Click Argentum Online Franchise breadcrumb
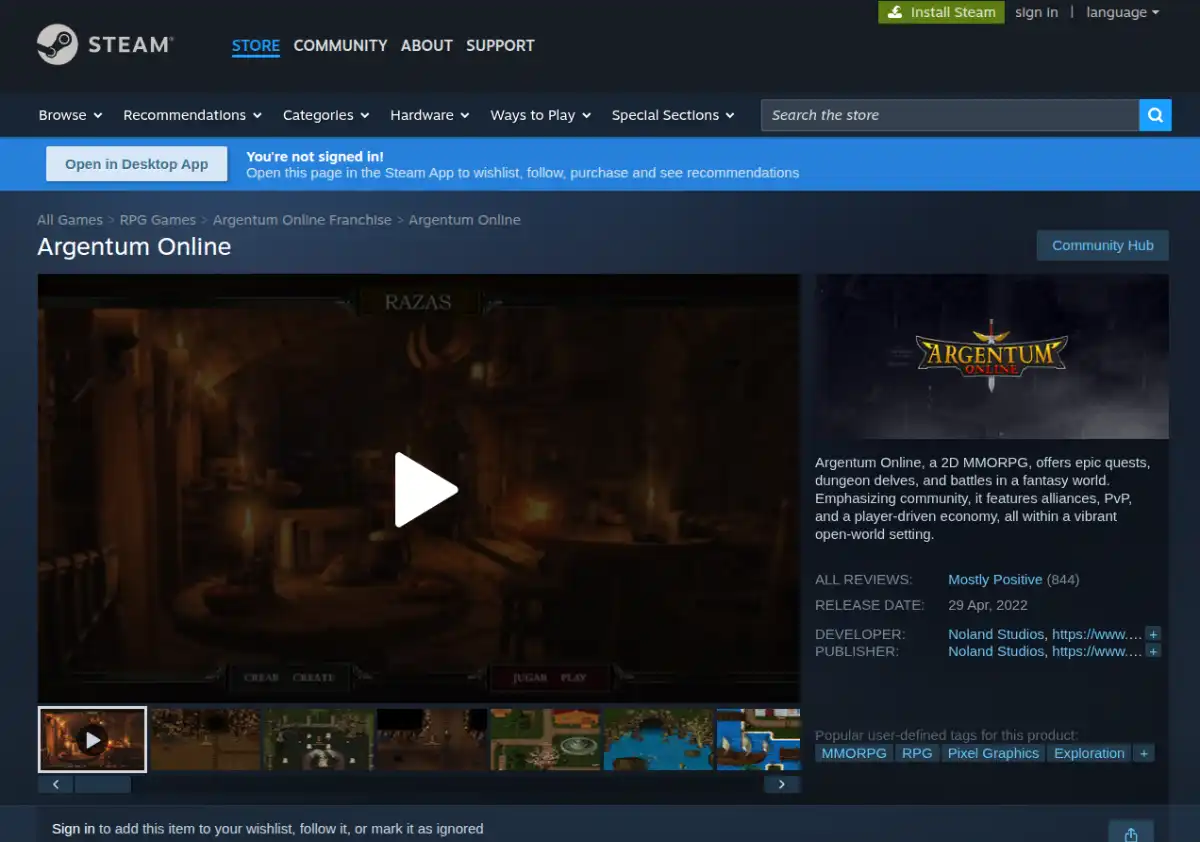This screenshot has width=1200, height=842. click(302, 220)
